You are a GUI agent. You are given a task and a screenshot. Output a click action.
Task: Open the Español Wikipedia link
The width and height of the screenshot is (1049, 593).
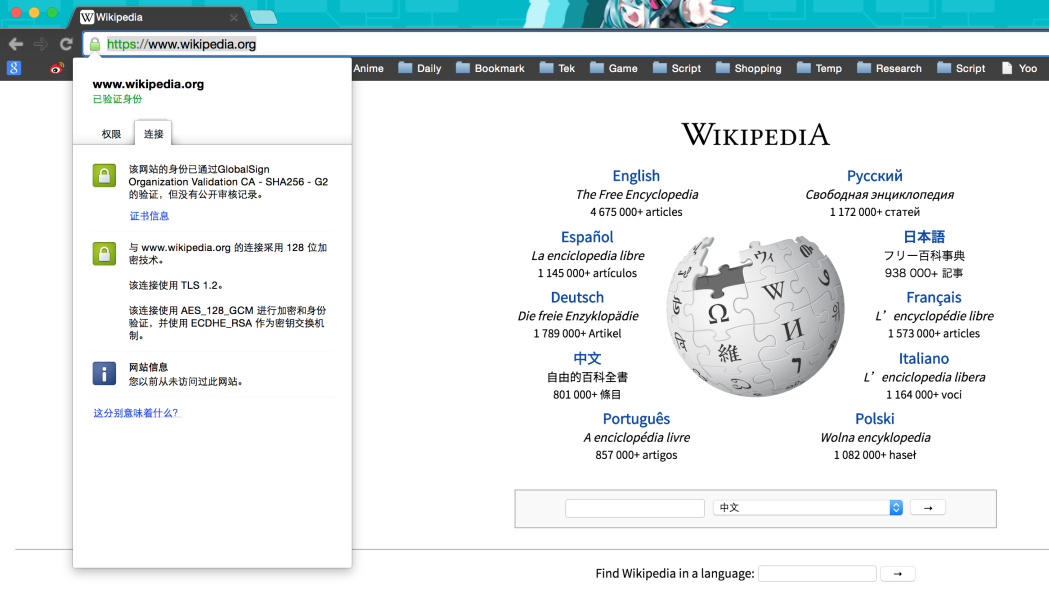[x=587, y=237]
